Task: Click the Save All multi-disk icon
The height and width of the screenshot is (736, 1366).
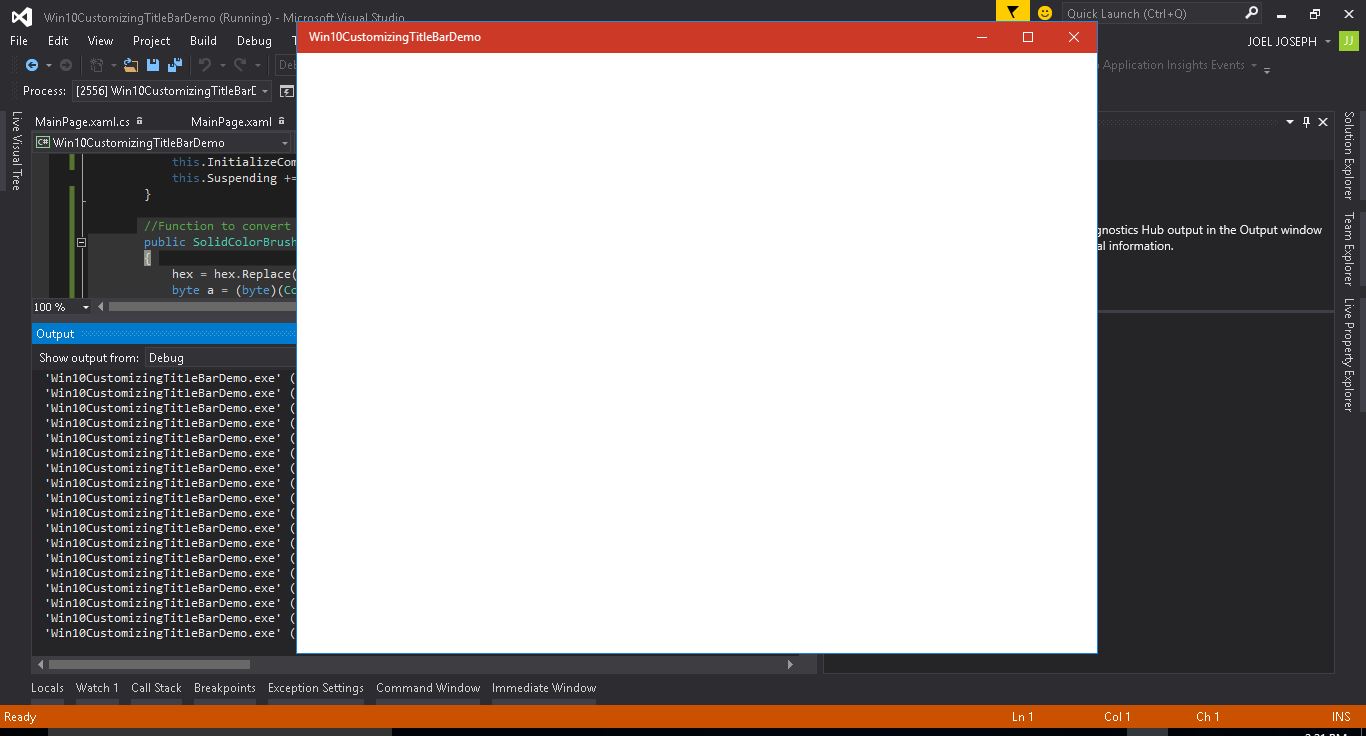Action: pyautogui.click(x=175, y=65)
